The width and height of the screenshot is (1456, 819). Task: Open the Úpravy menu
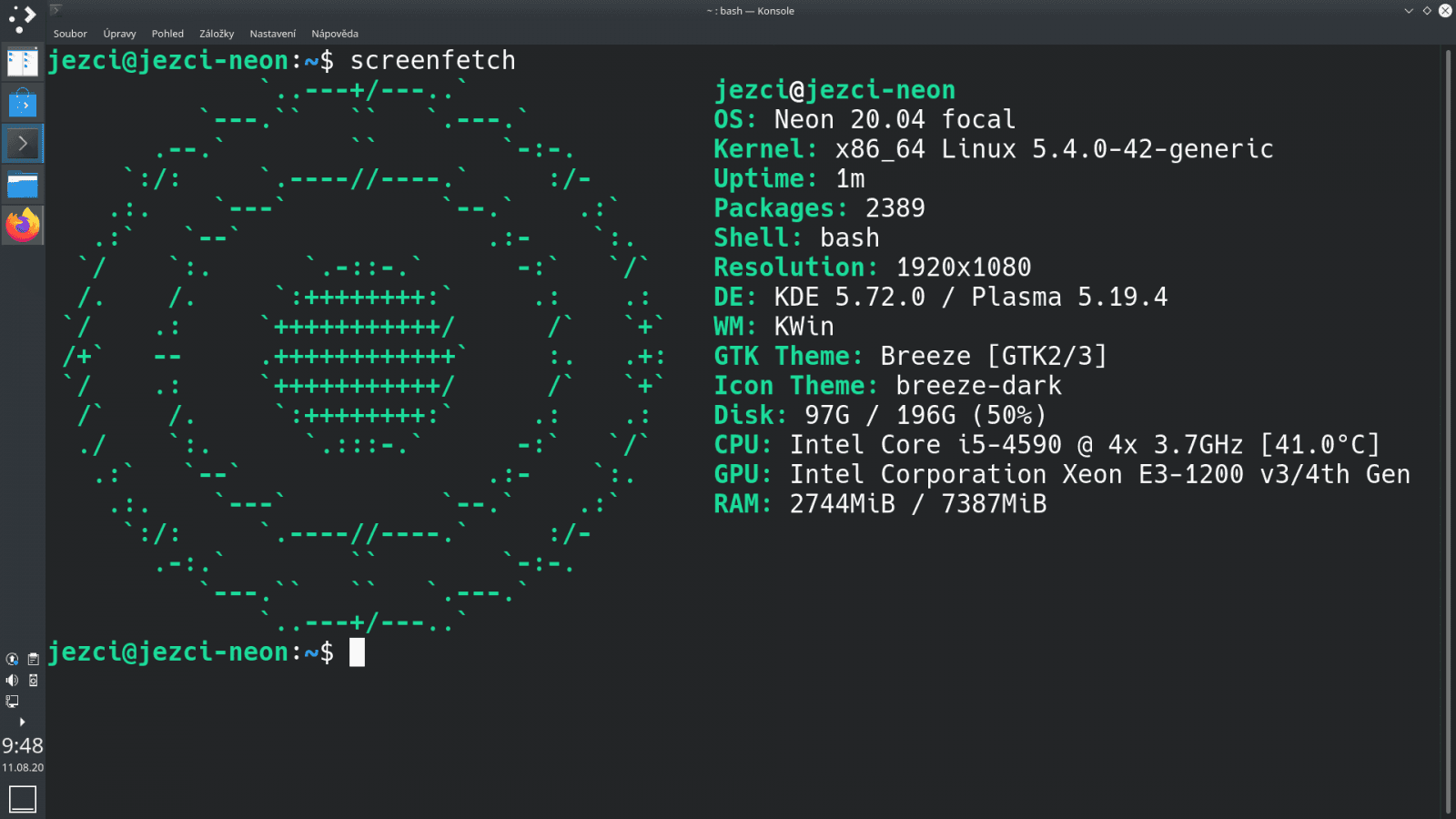(x=119, y=33)
